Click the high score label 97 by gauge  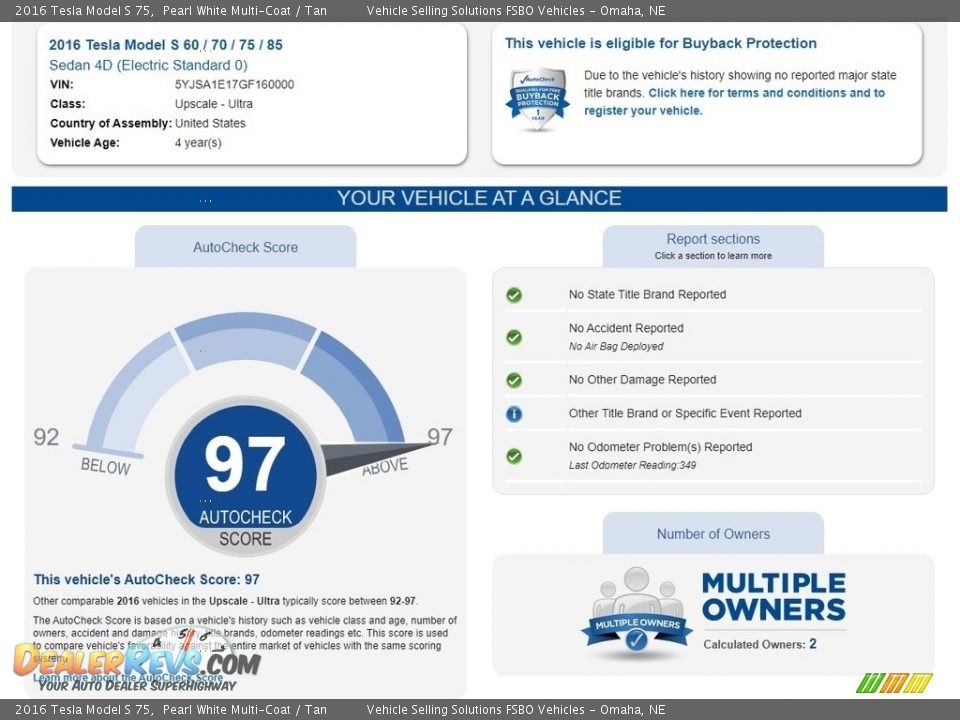[440, 437]
